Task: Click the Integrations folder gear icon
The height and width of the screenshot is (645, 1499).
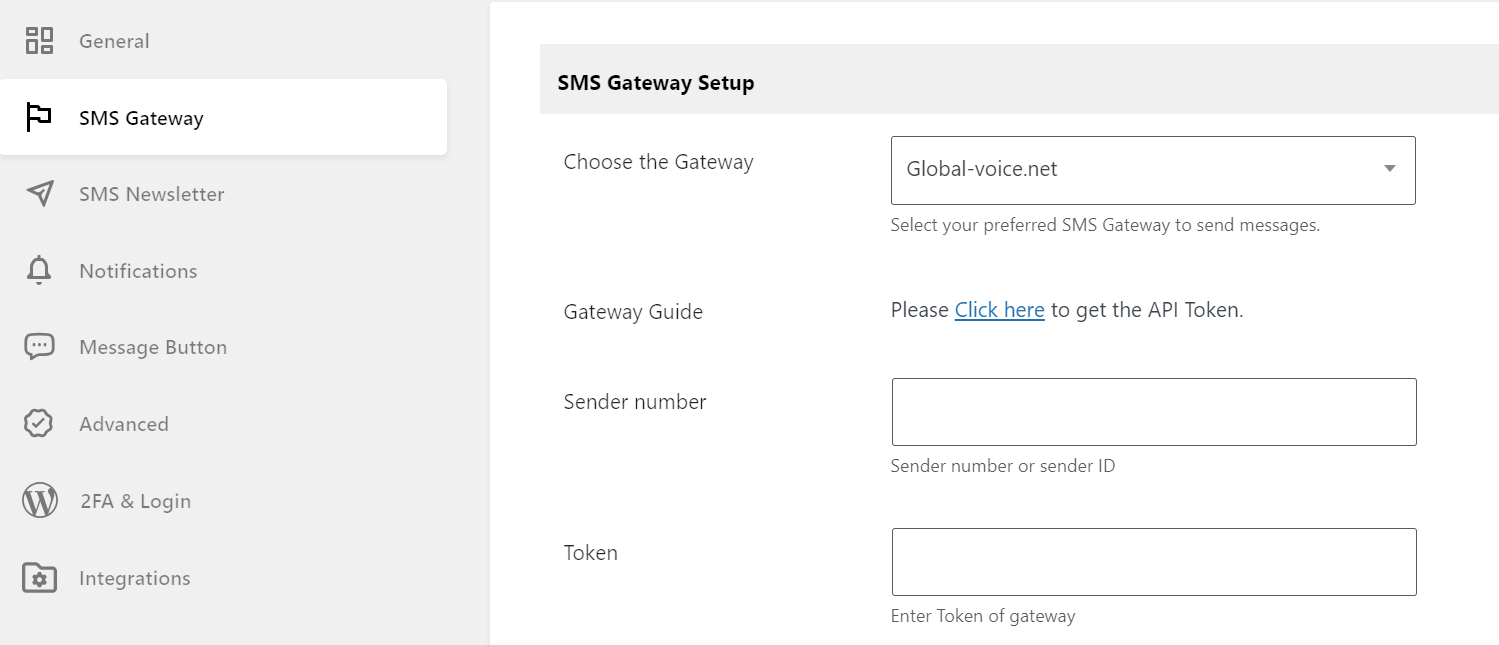Action: coord(39,578)
